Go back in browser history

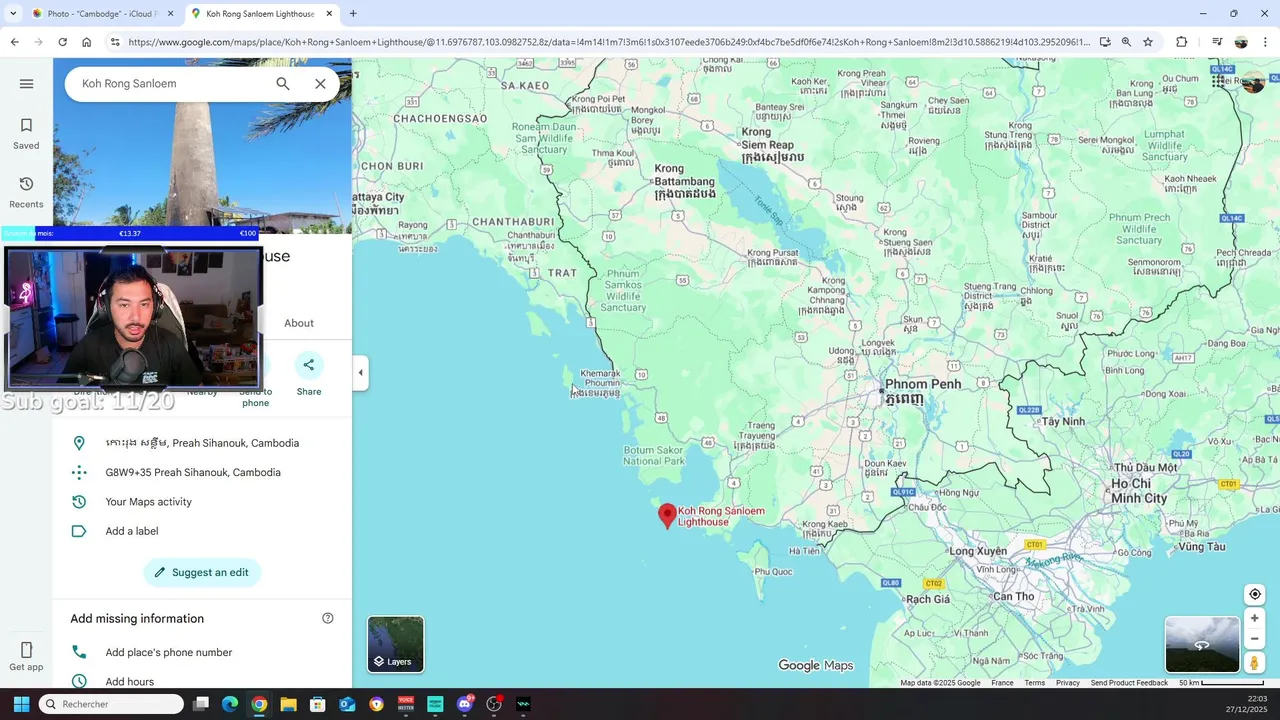coord(14,42)
